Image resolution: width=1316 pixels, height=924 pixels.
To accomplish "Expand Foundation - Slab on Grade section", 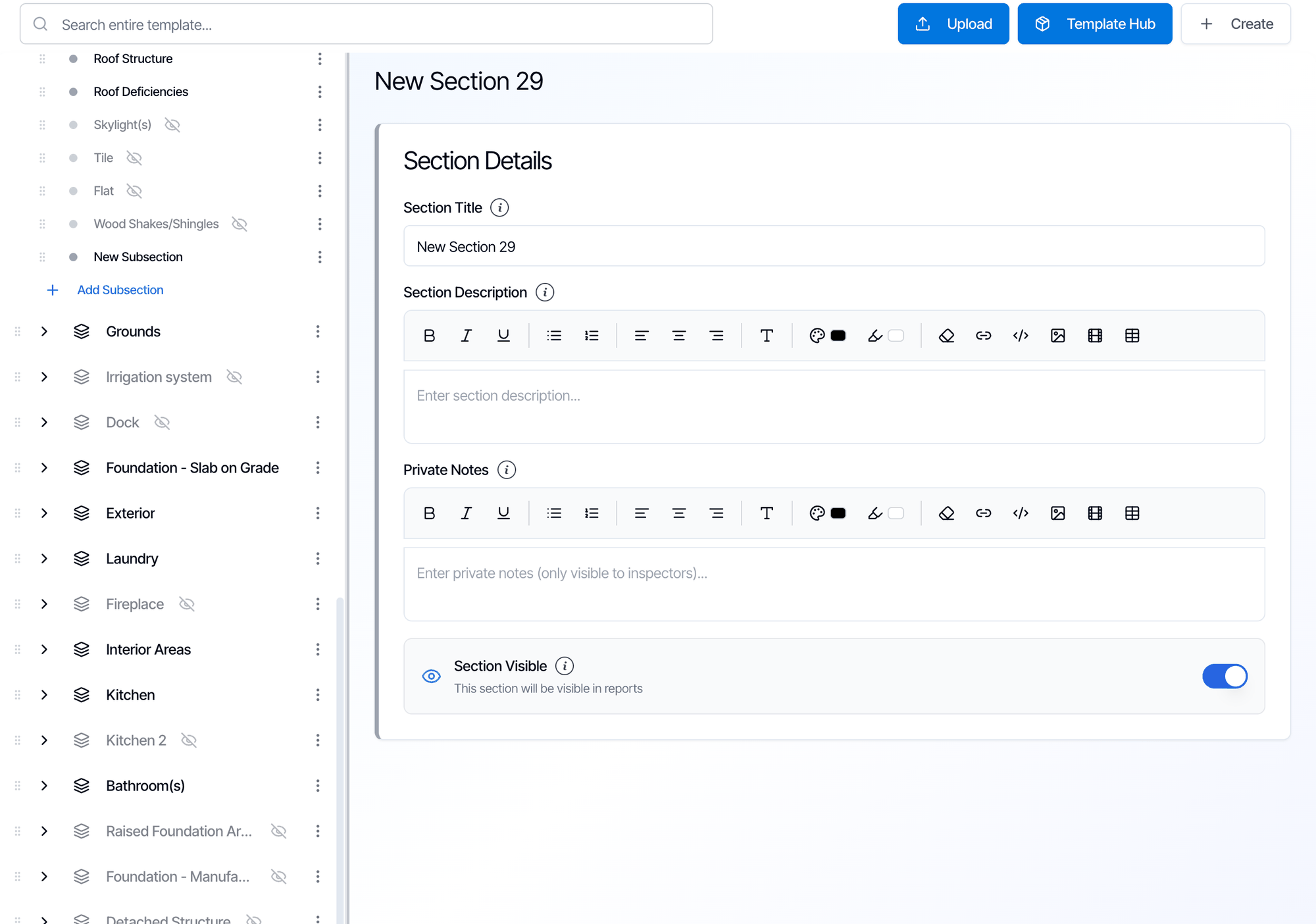I will point(44,468).
